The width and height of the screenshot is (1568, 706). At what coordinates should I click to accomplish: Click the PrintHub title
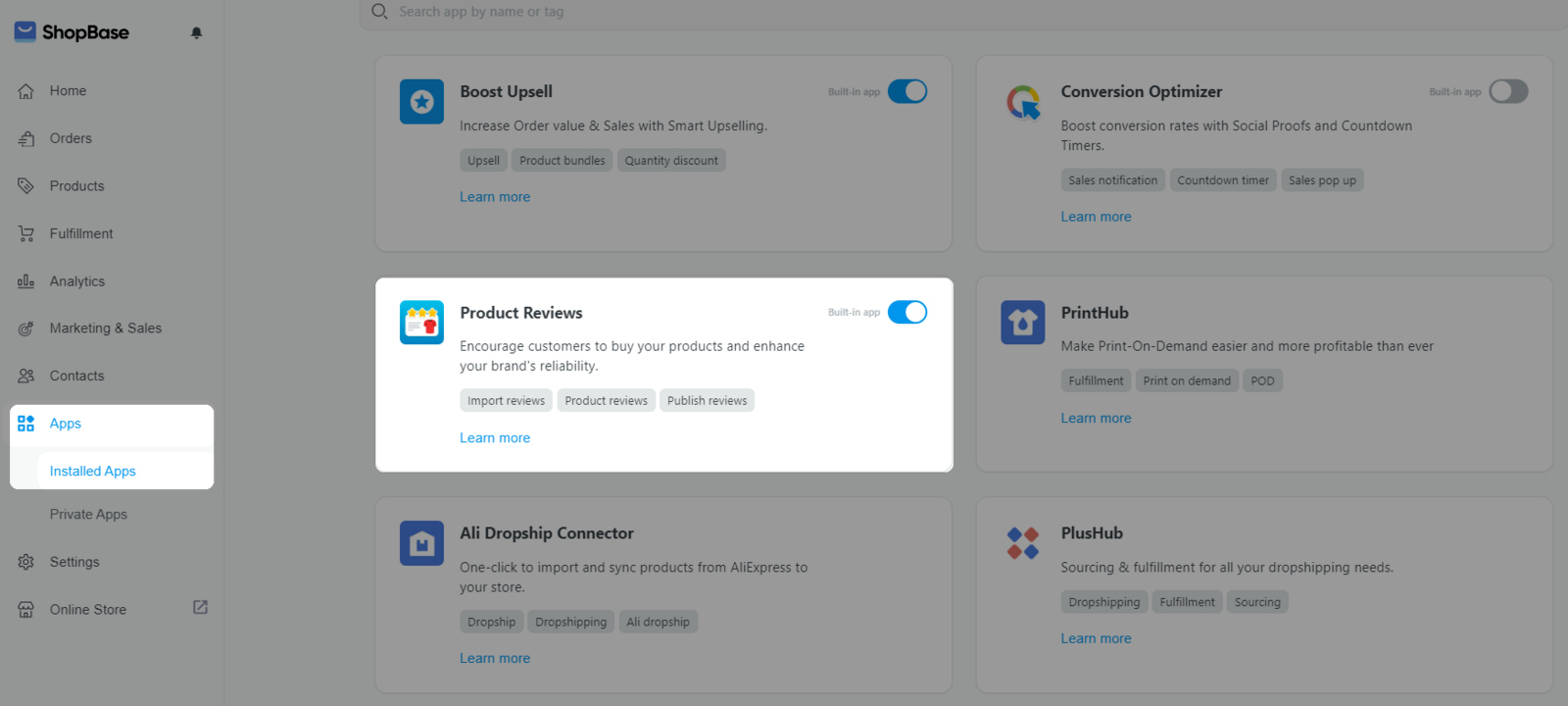1095,313
